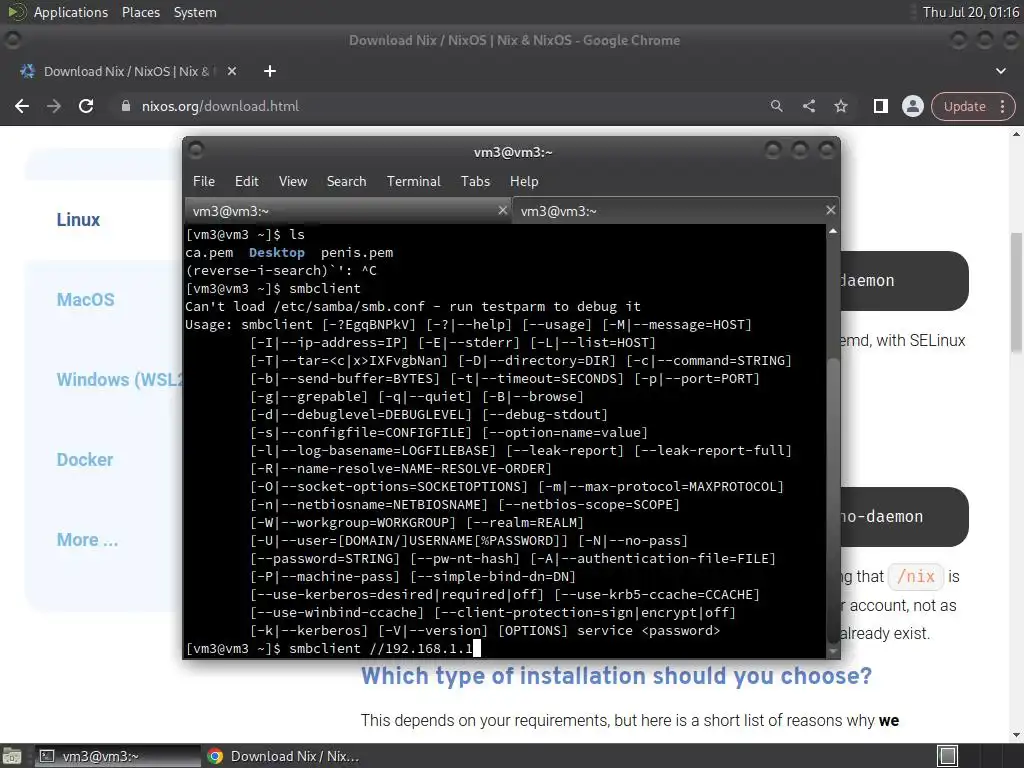Open terminal File menu

click(204, 182)
